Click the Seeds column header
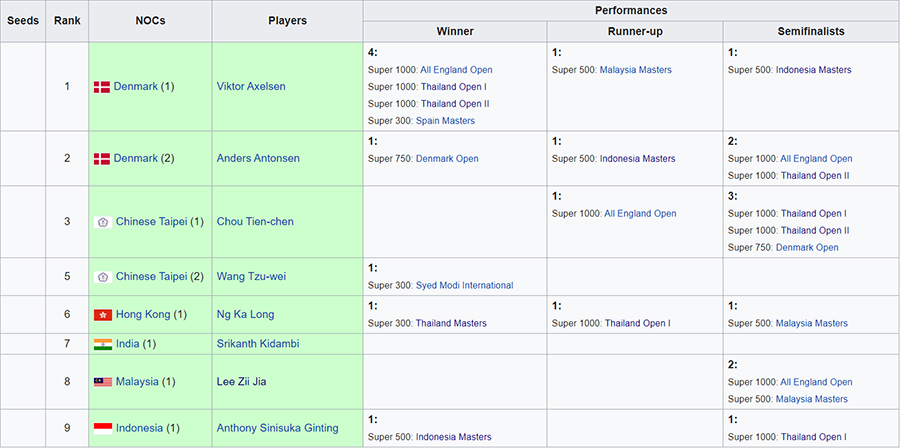 23,21
